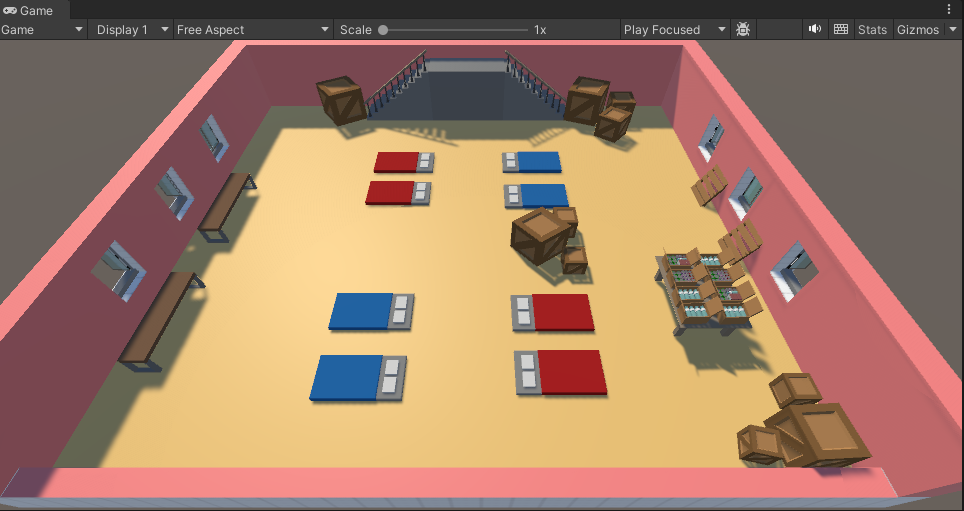Click the Frame Debugger bug icon
Image resolution: width=964 pixels, height=511 pixels.
pyautogui.click(x=743, y=30)
